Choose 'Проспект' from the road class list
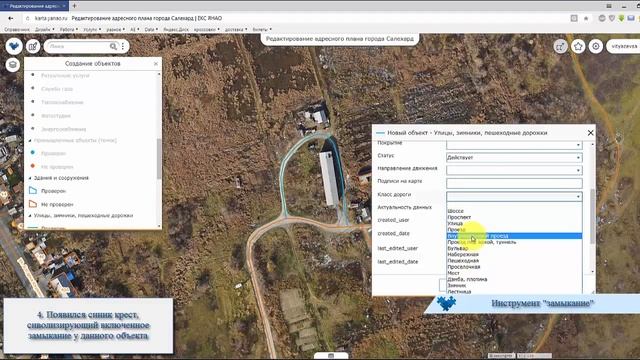 coord(459,217)
